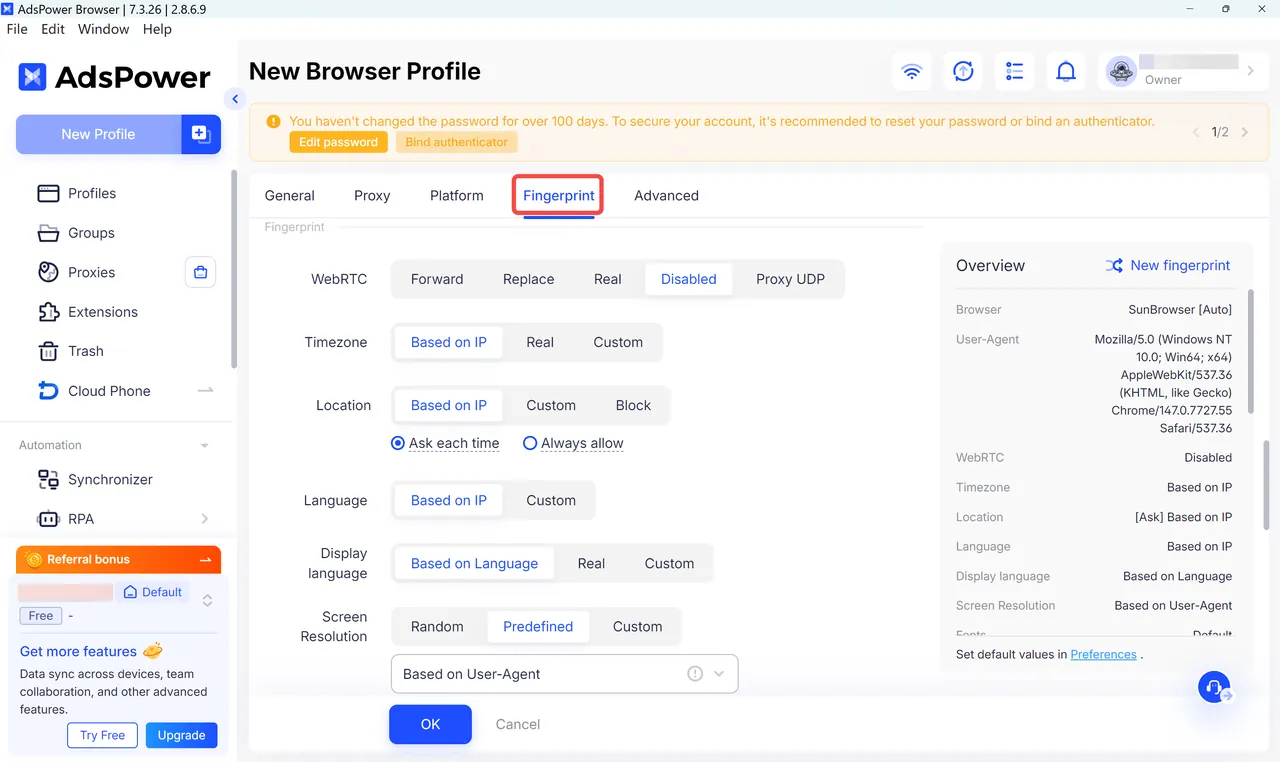
Task: Click the Trash bin icon
Action: 48,351
